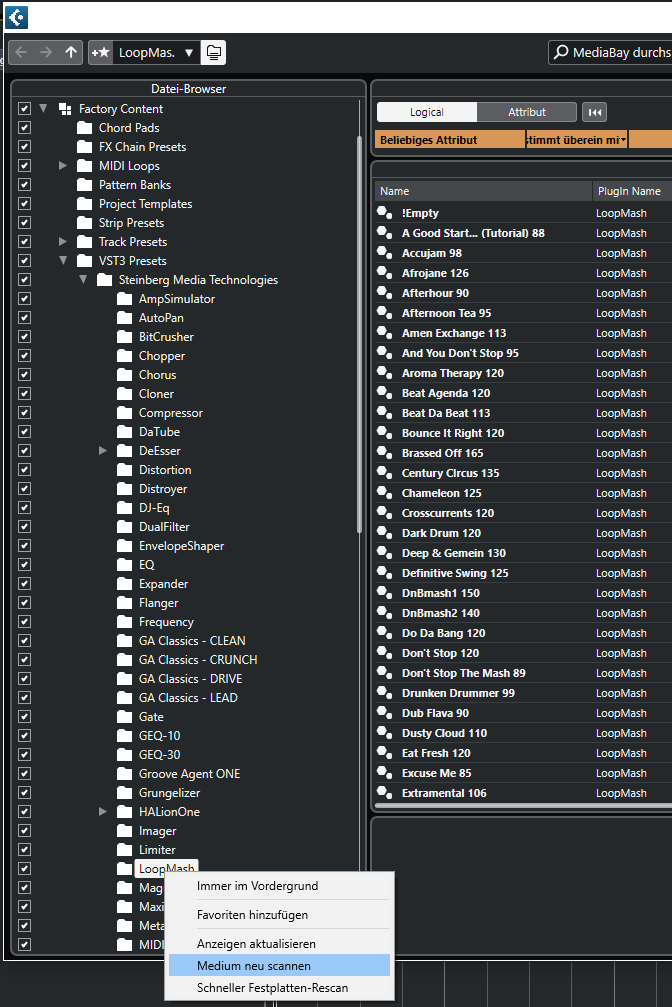The image size is (672, 1007).
Task: Click the preset icon for !Empty
Action: [x=385, y=213]
